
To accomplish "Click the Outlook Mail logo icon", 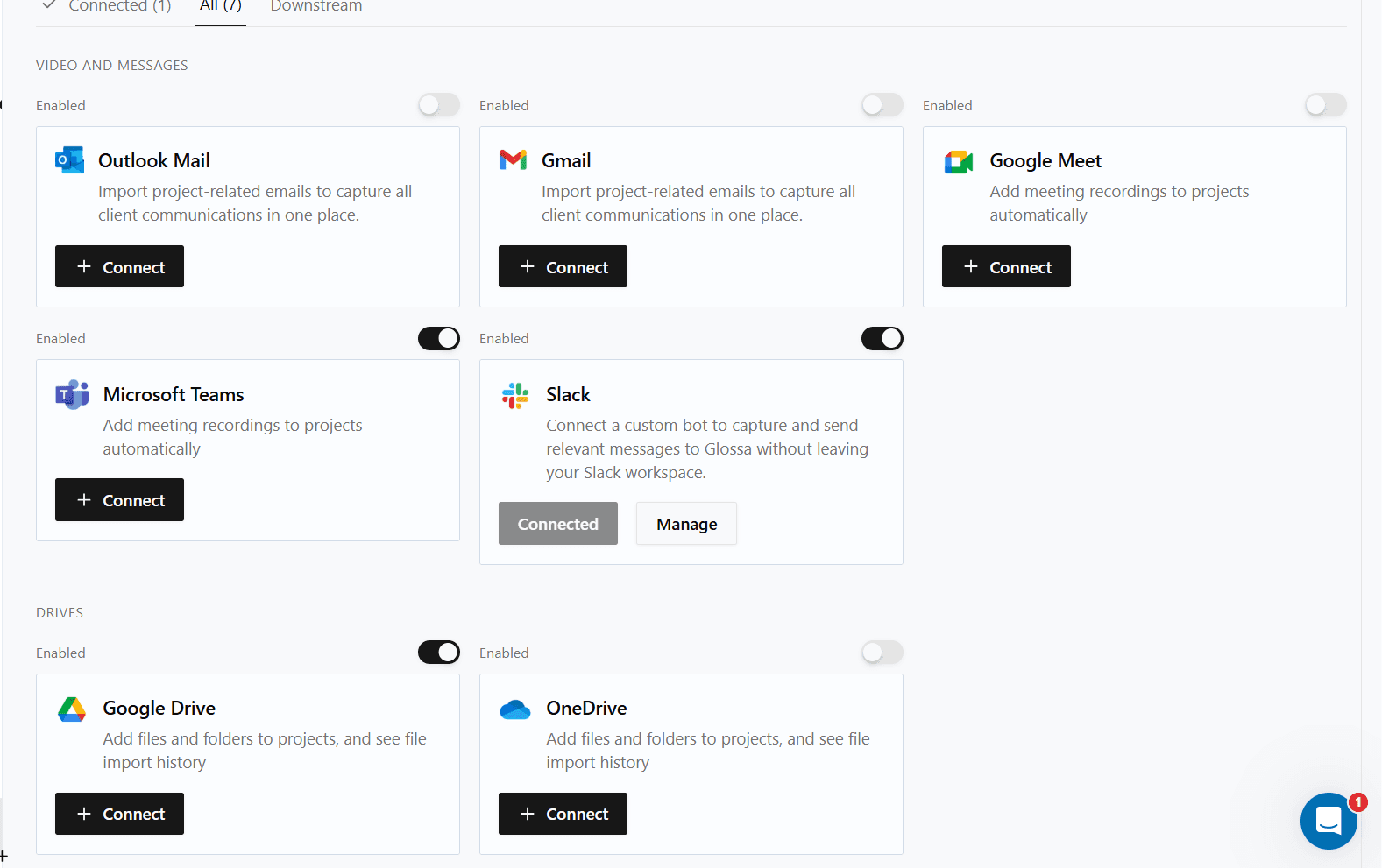I will pos(70,160).
